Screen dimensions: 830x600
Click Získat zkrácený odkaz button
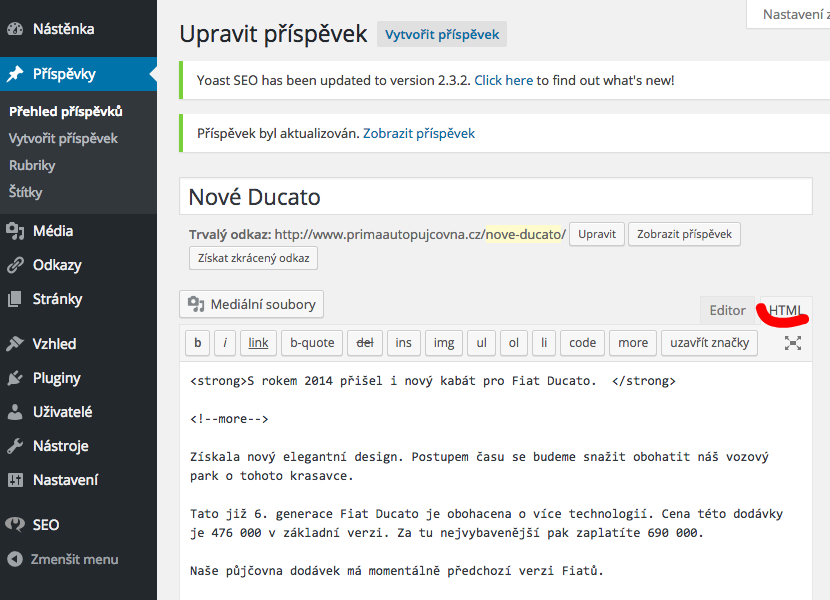click(x=254, y=258)
